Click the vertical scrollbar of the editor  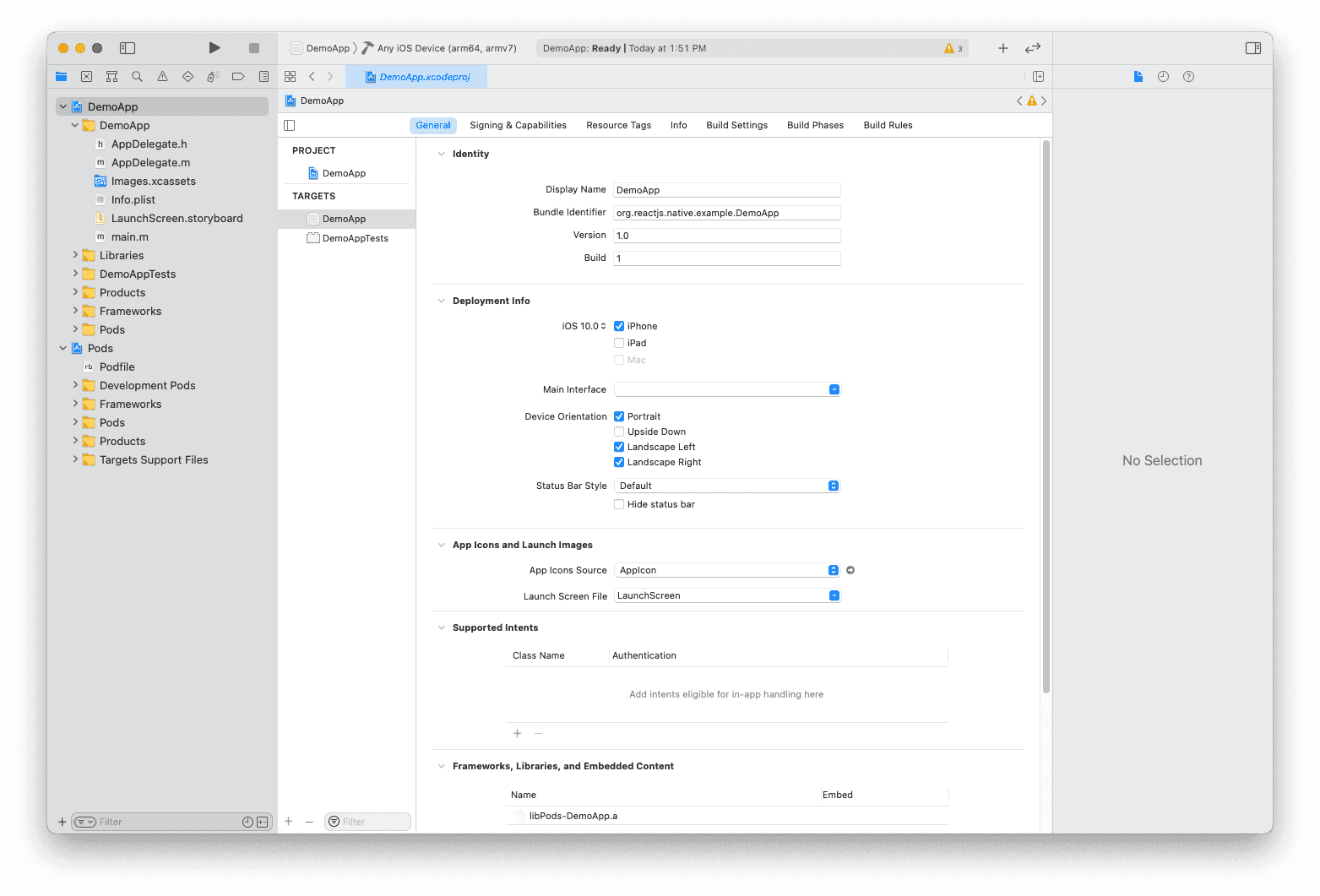pyautogui.click(x=1046, y=416)
